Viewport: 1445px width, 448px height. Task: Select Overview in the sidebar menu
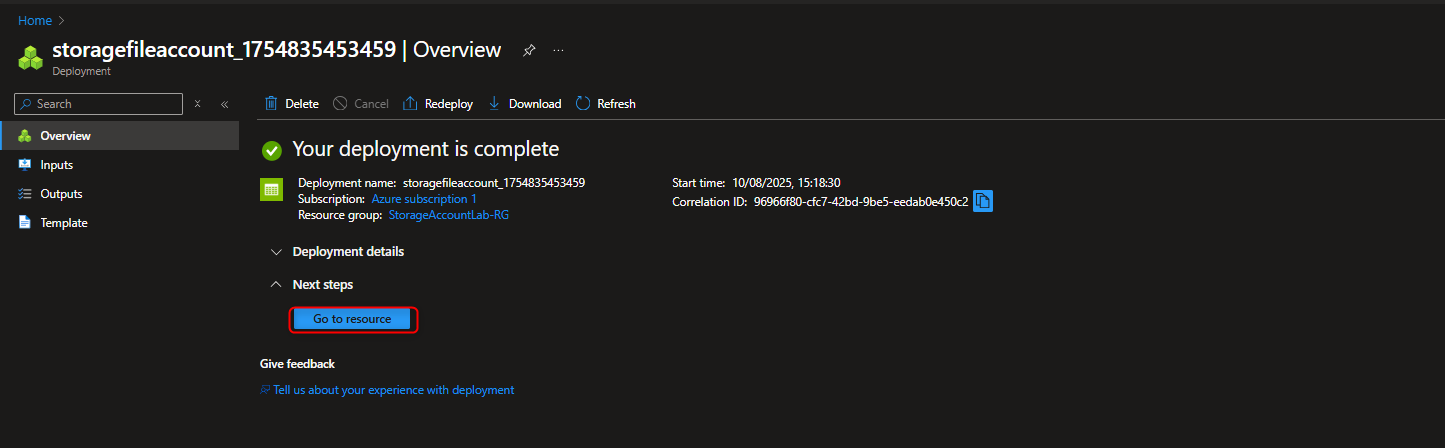pos(120,136)
